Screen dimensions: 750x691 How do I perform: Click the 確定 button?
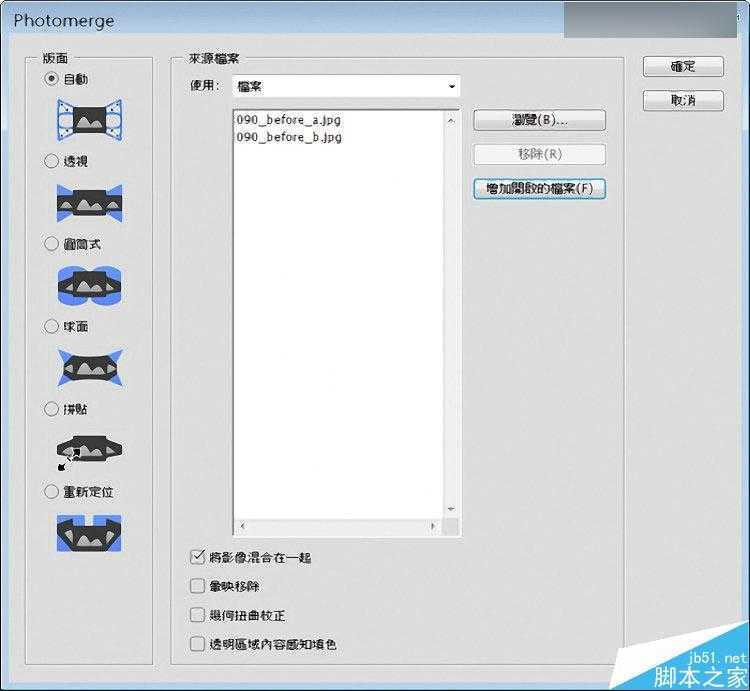[x=683, y=66]
